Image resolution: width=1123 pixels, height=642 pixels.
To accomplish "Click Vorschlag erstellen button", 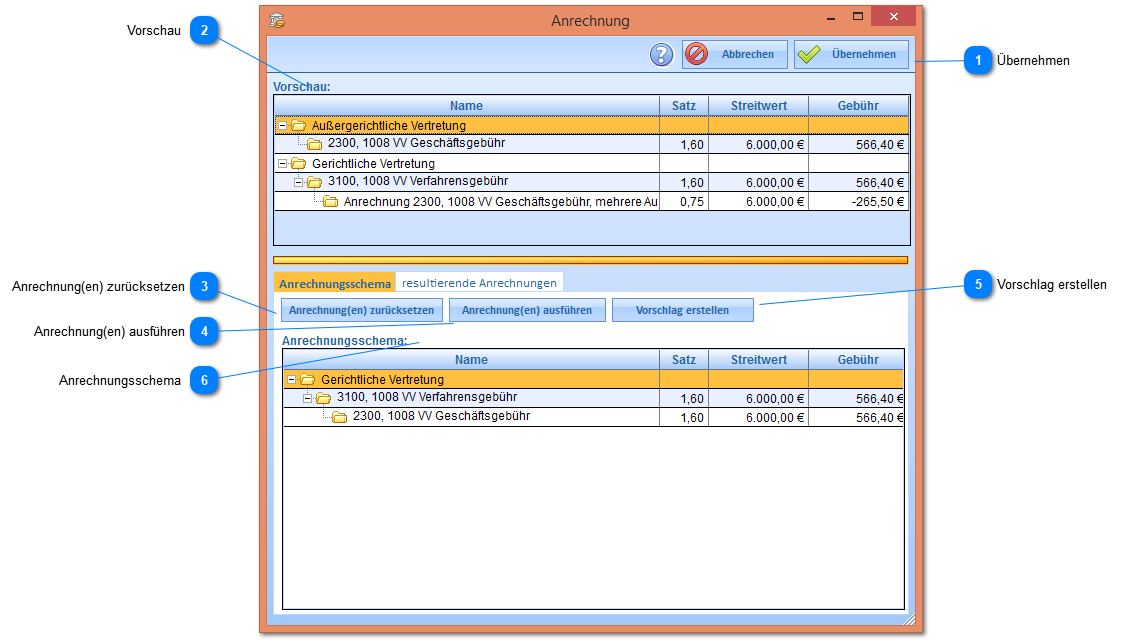I will pyautogui.click(x=682, y=310).
